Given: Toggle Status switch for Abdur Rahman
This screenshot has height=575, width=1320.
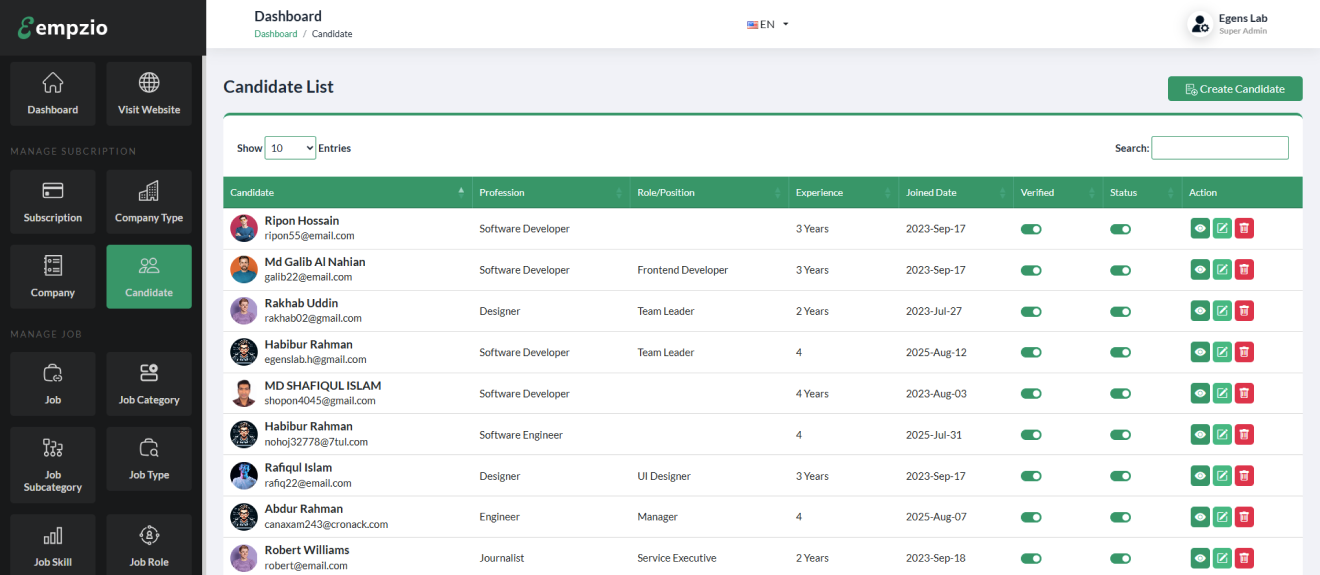Looking at the screenshot, I should (x=1120, y=517).
